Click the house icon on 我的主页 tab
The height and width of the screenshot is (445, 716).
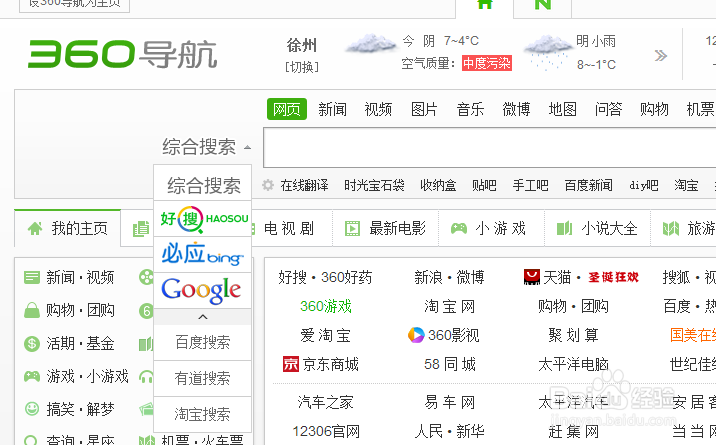(x=35, y=228)
